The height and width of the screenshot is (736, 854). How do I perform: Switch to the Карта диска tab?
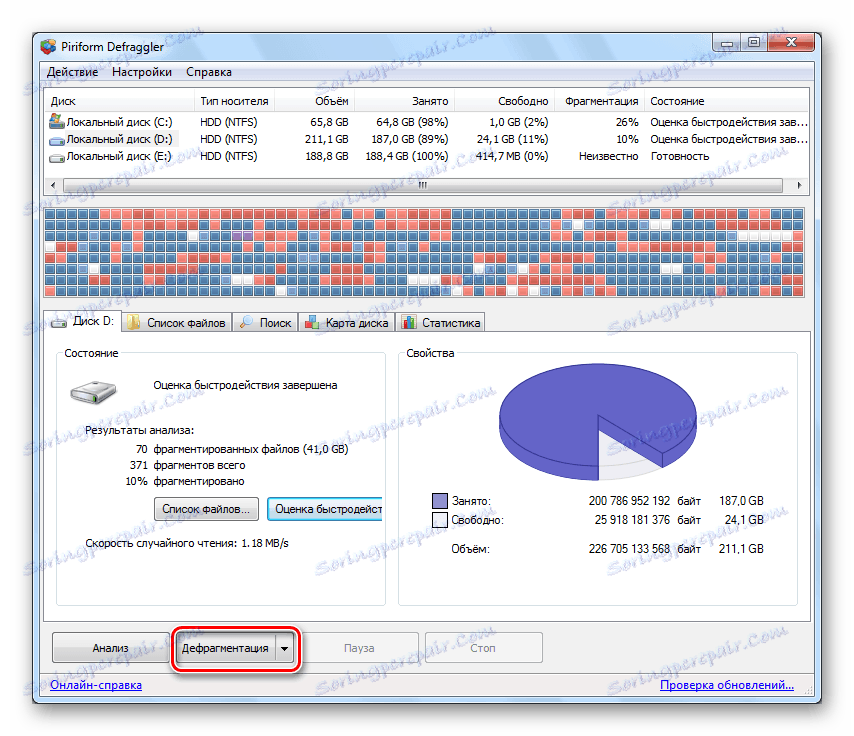[346, 323]
